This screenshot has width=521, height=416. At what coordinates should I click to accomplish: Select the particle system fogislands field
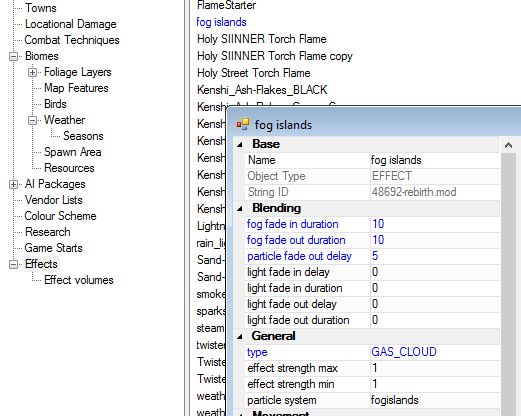click(x=435, y=400)
